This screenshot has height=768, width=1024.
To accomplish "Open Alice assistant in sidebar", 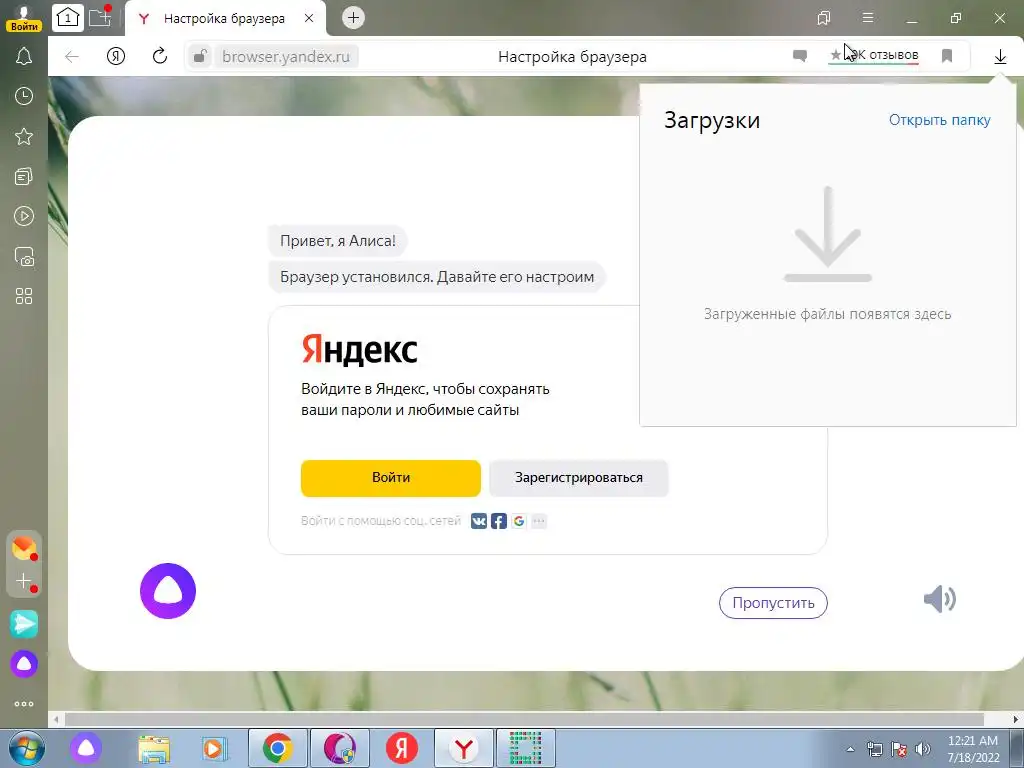I will [x=24, y=664].
